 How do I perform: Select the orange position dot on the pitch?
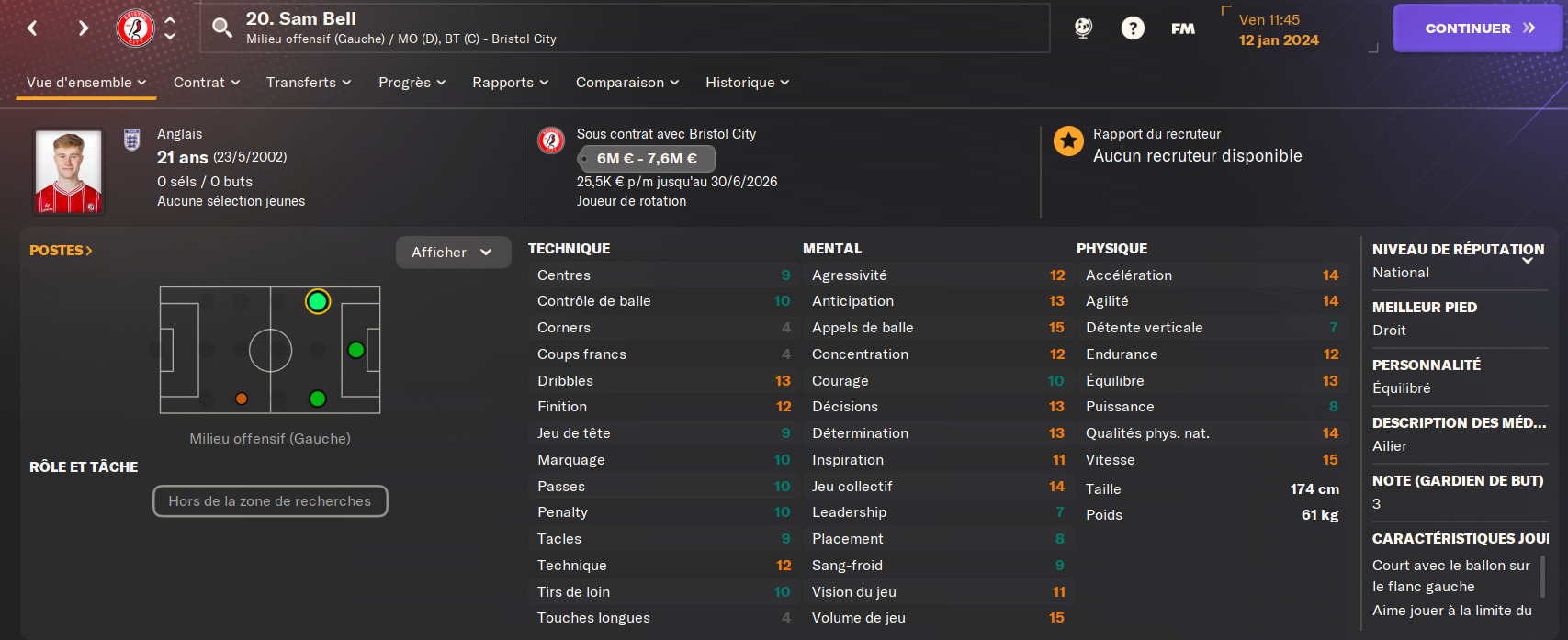[242, 399]
